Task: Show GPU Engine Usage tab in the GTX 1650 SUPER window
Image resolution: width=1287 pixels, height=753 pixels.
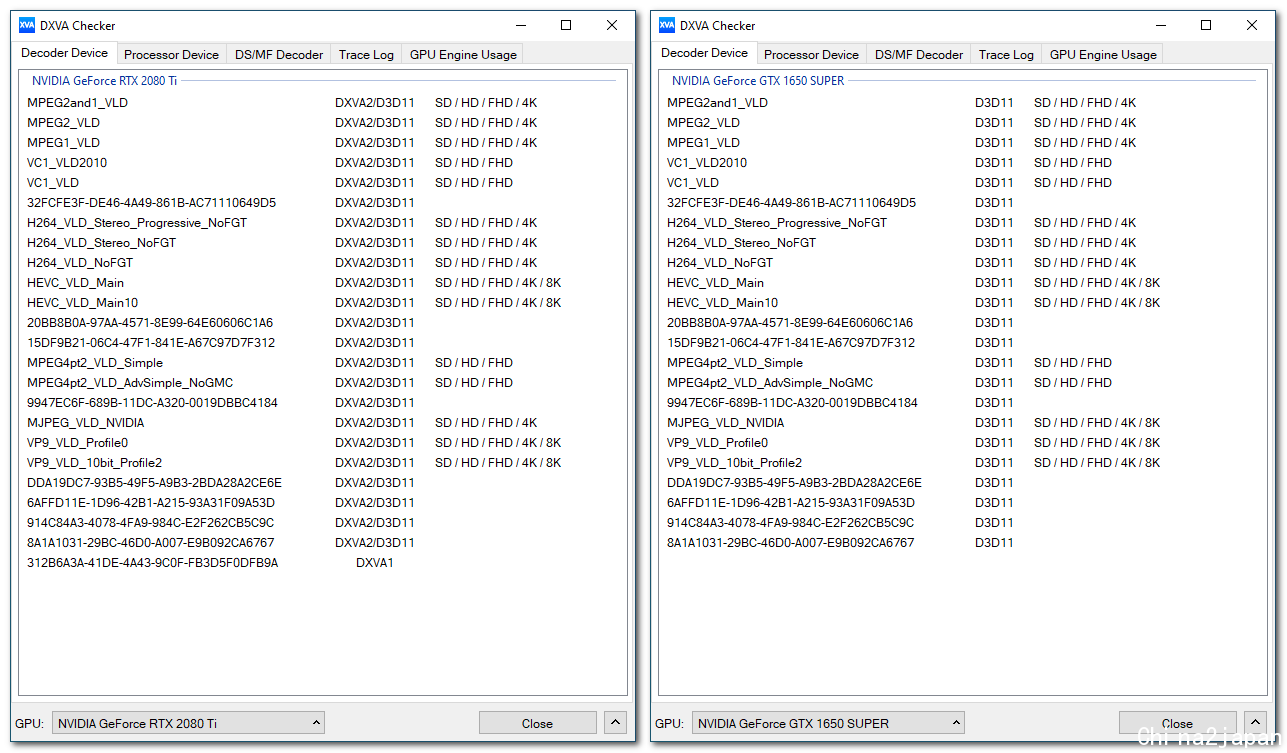Action: (x=1103, y=55)
